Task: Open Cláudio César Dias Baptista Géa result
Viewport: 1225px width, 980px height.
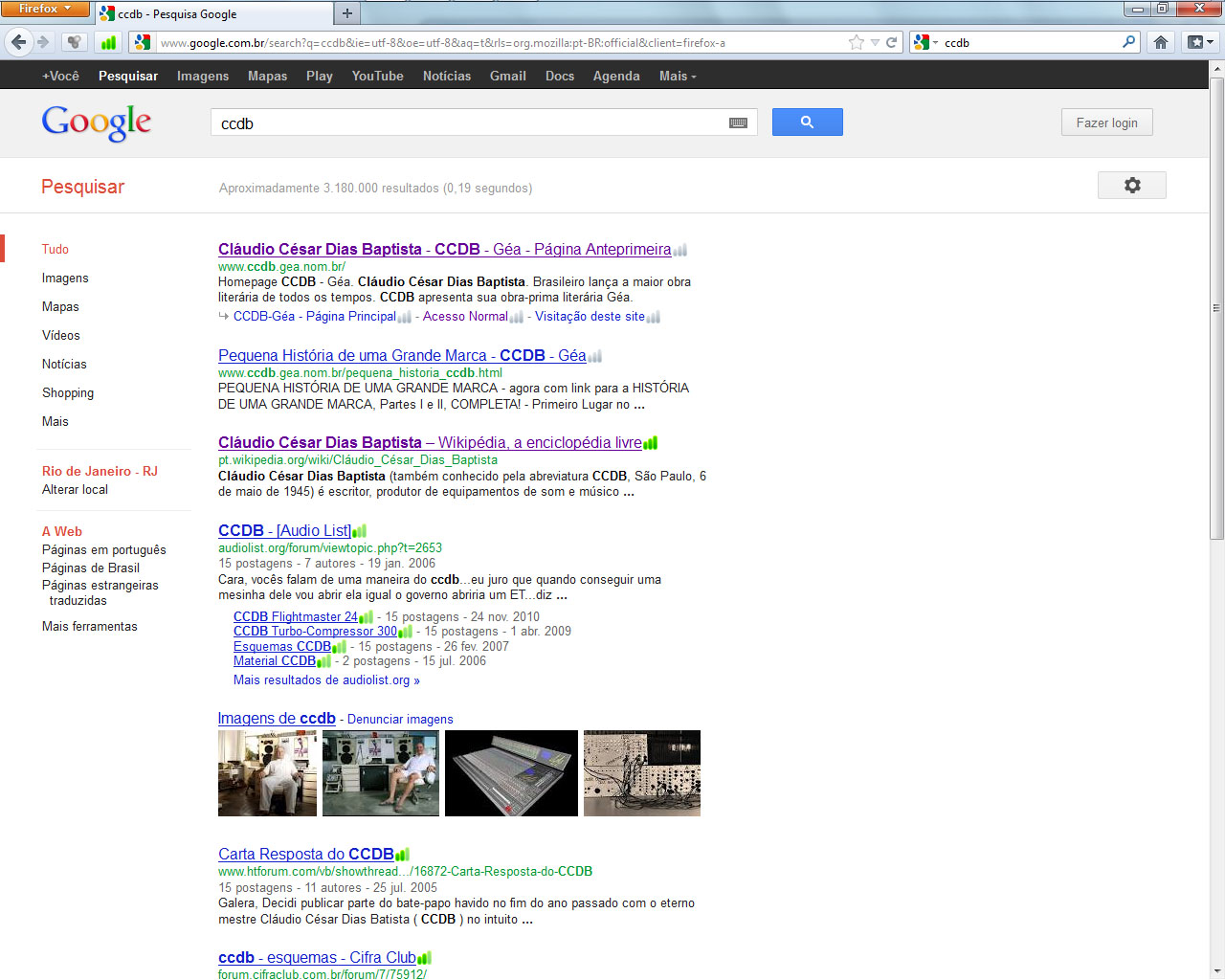Action: [x=444, y=249]
